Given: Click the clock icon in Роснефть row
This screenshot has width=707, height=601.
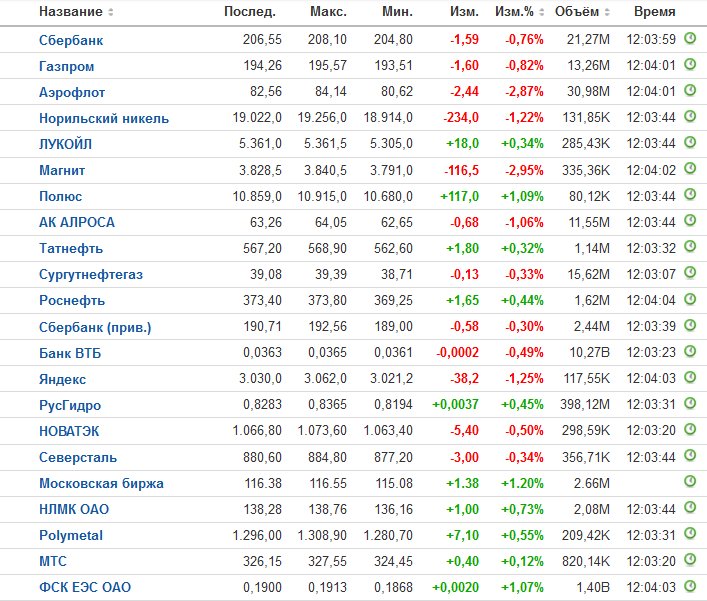Looking at the screenshot, I should [690, 299].
